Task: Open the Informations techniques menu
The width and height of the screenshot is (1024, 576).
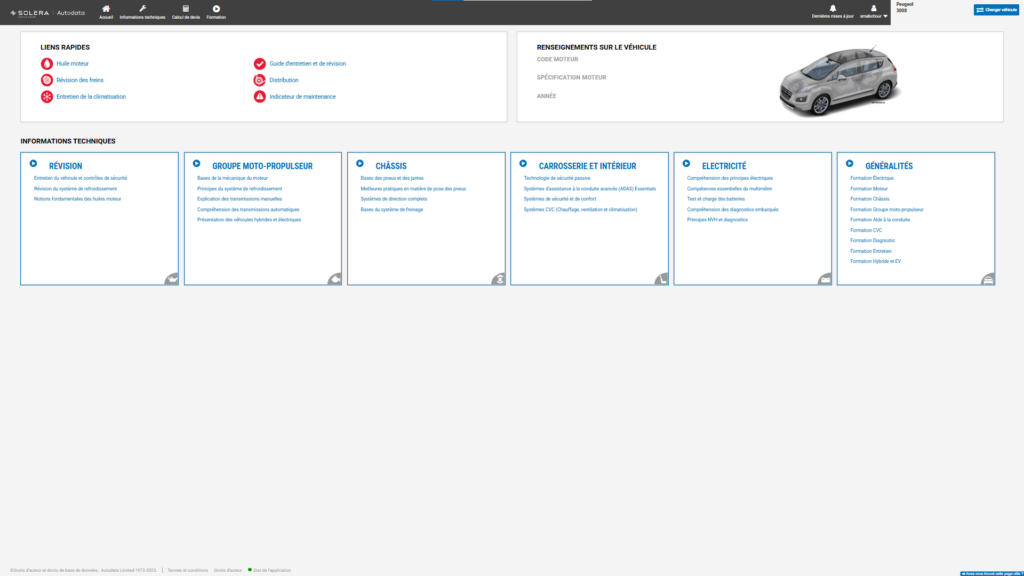Action: pyautogui.click(x=142, y=12)
